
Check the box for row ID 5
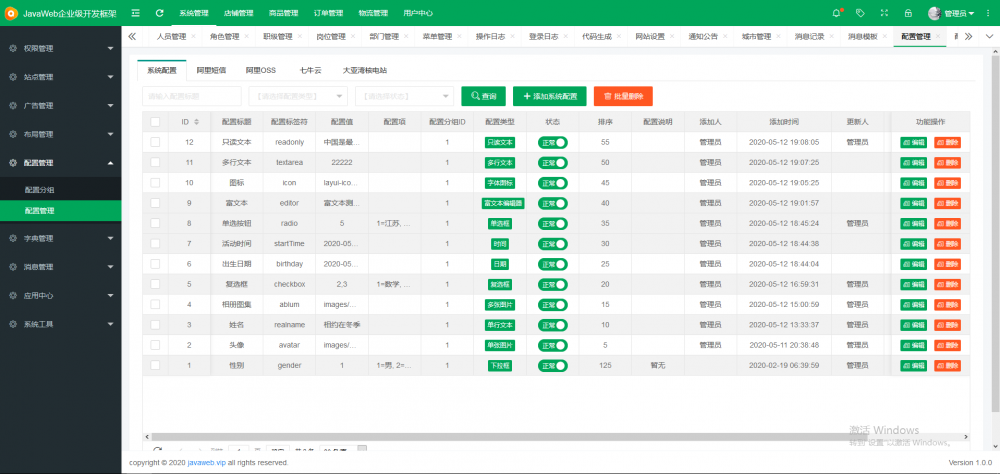pos(156,284)
